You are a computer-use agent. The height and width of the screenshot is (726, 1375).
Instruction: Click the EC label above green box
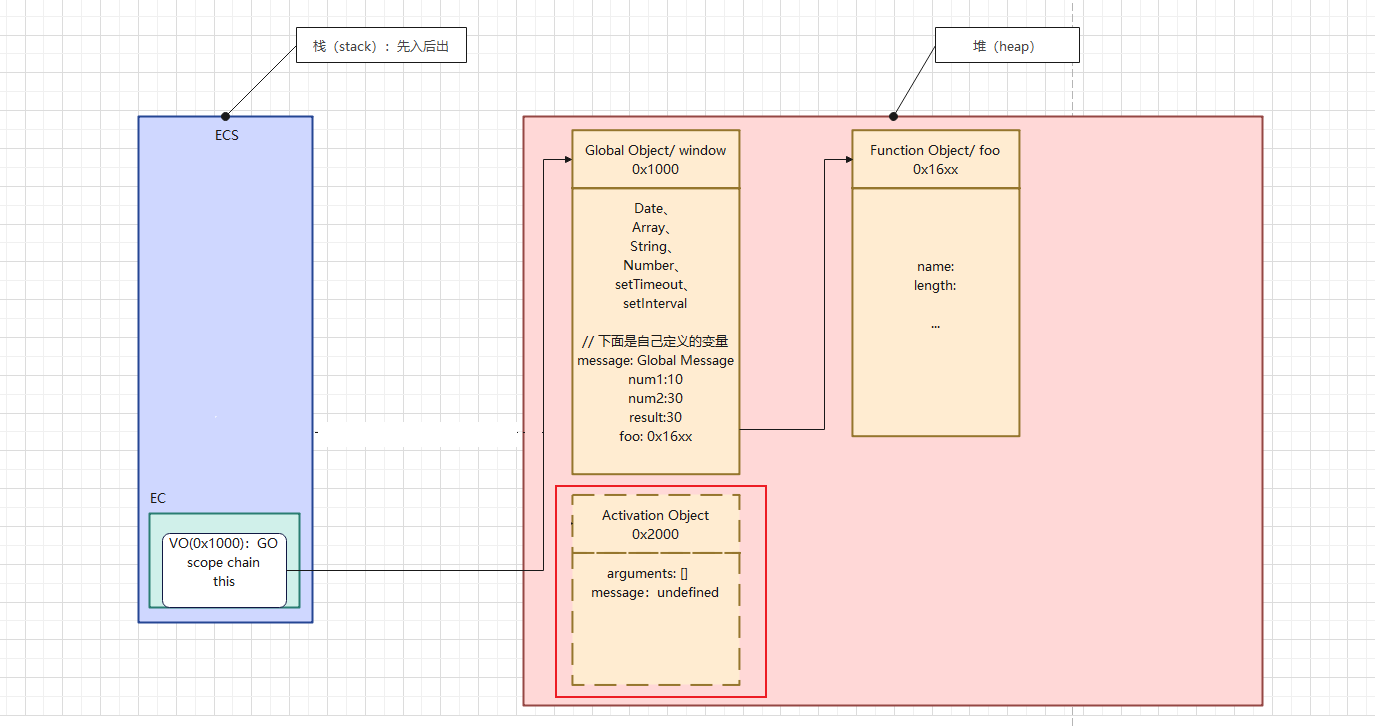[x=158, y=498]
